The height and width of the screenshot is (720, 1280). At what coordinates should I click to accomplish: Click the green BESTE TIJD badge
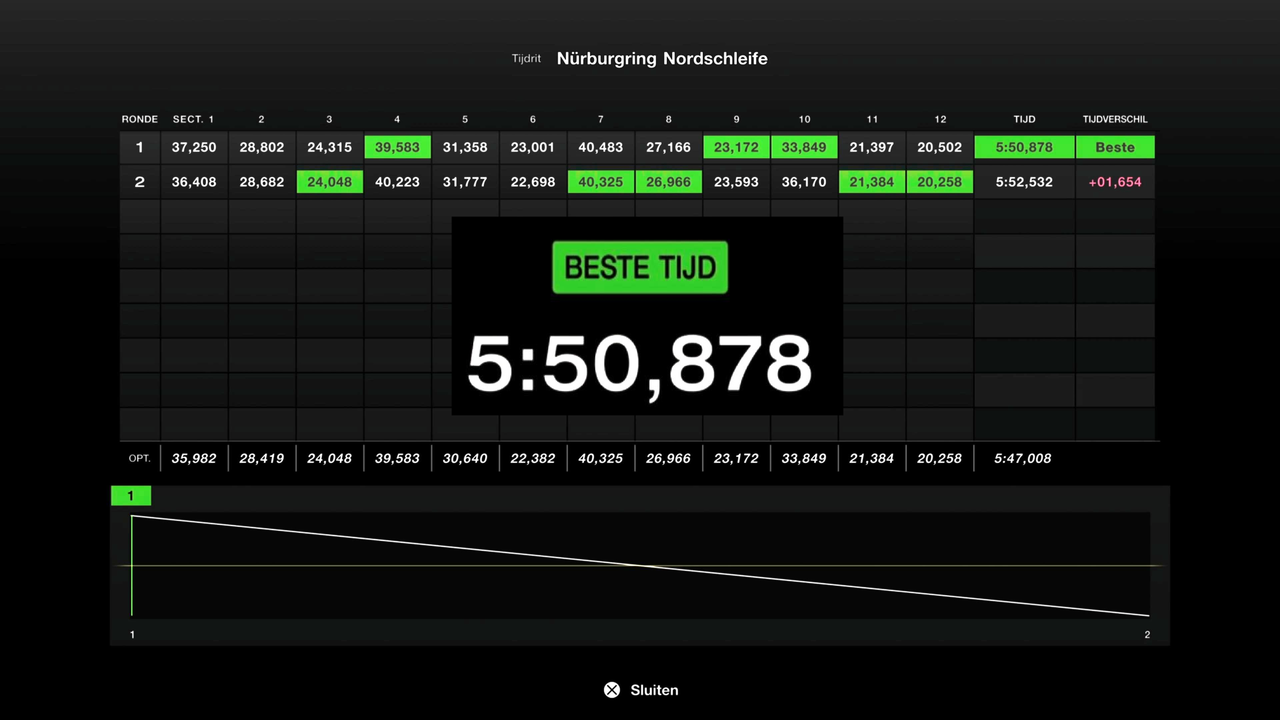point(640,267)
